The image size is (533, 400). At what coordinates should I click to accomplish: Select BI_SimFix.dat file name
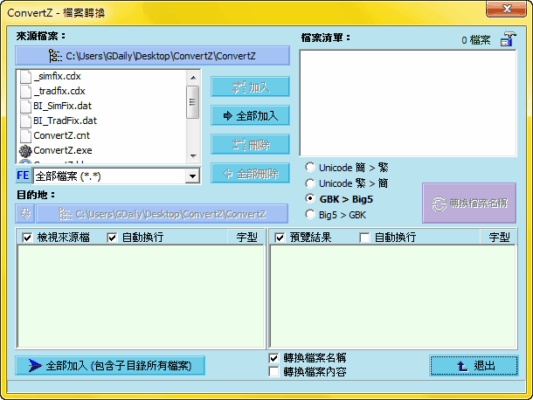pos(63,106)
